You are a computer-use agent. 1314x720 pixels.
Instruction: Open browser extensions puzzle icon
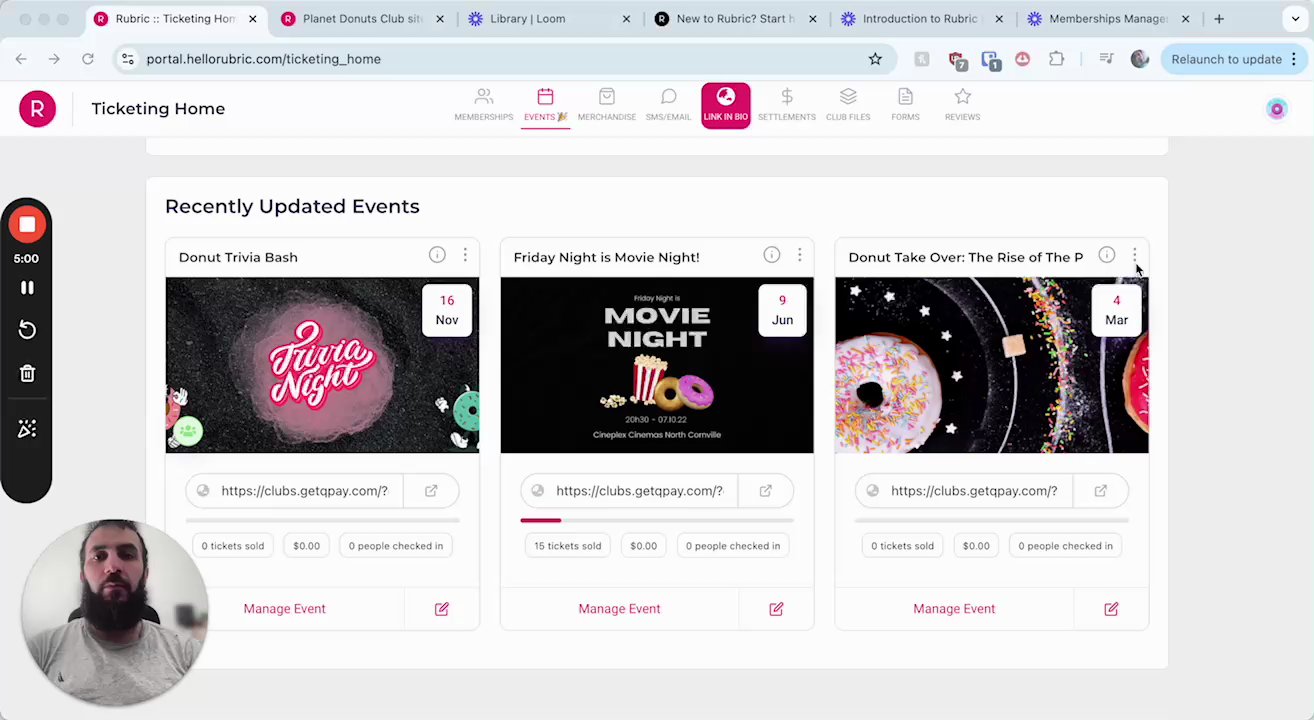point(1056,59)
